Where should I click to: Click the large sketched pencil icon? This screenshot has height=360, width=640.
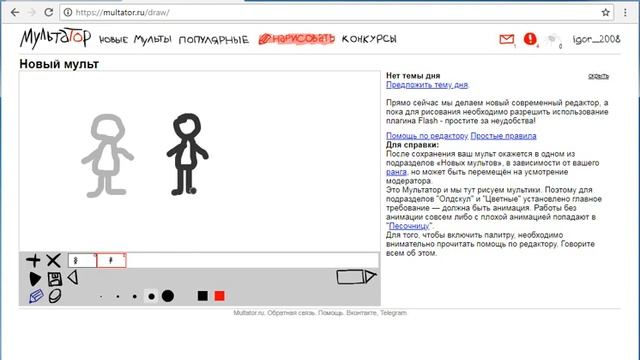point(356,277)
